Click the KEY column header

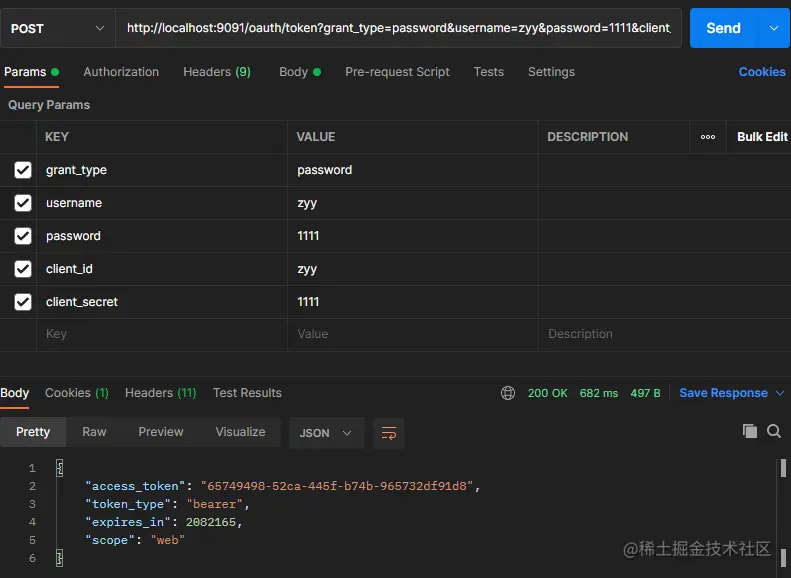tap(56, 137)
